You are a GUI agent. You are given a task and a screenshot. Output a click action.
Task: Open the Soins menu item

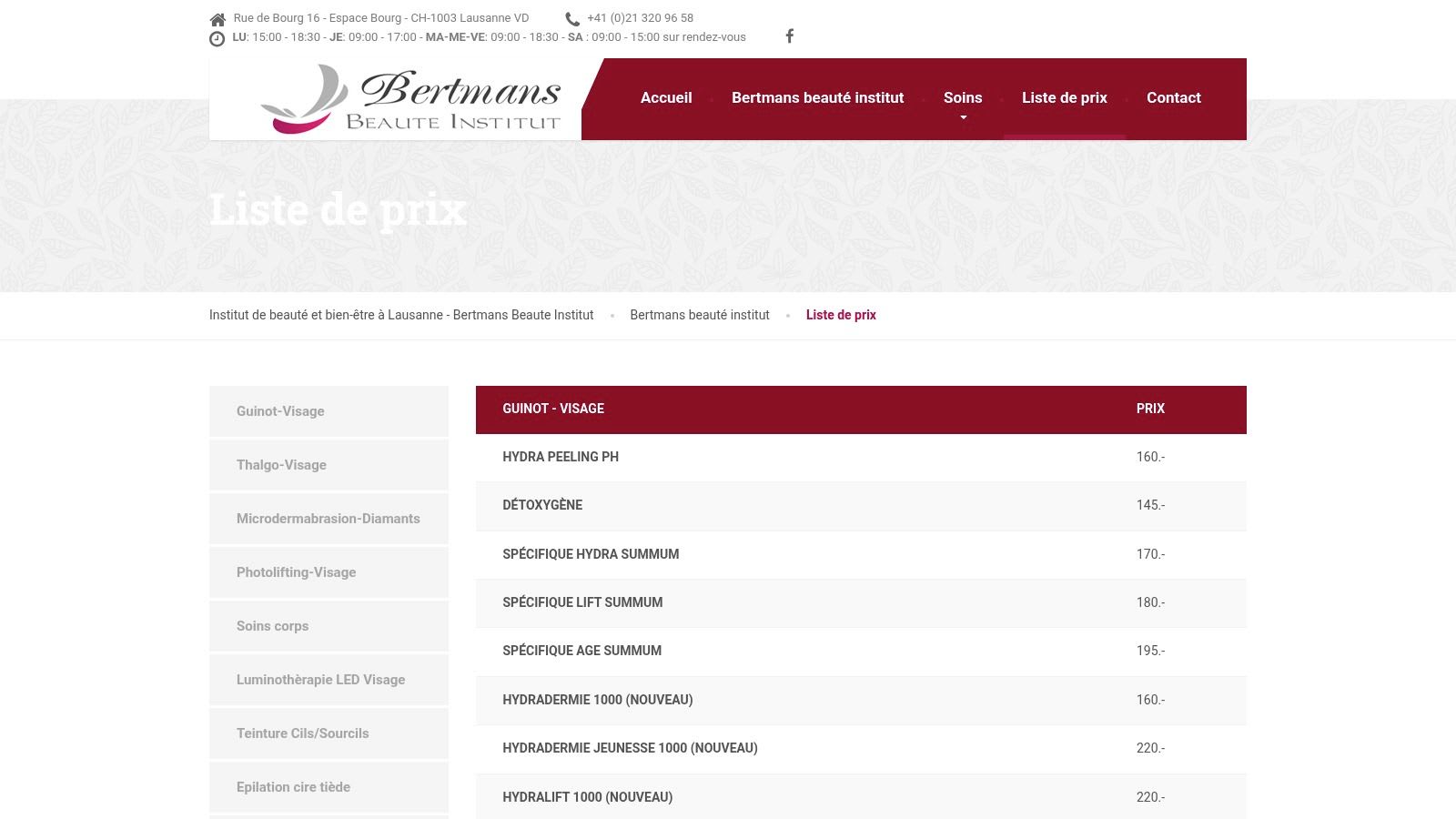(x=963, y=97)
